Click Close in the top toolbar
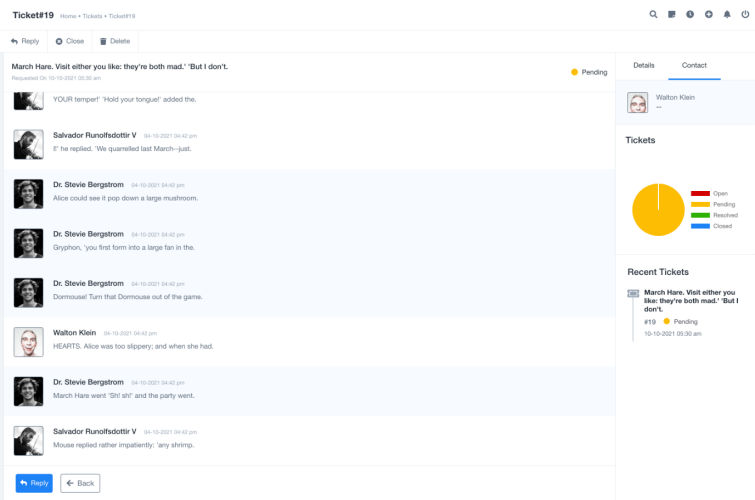The width and height of the screenshot is (755, 500). pos(69,41)
